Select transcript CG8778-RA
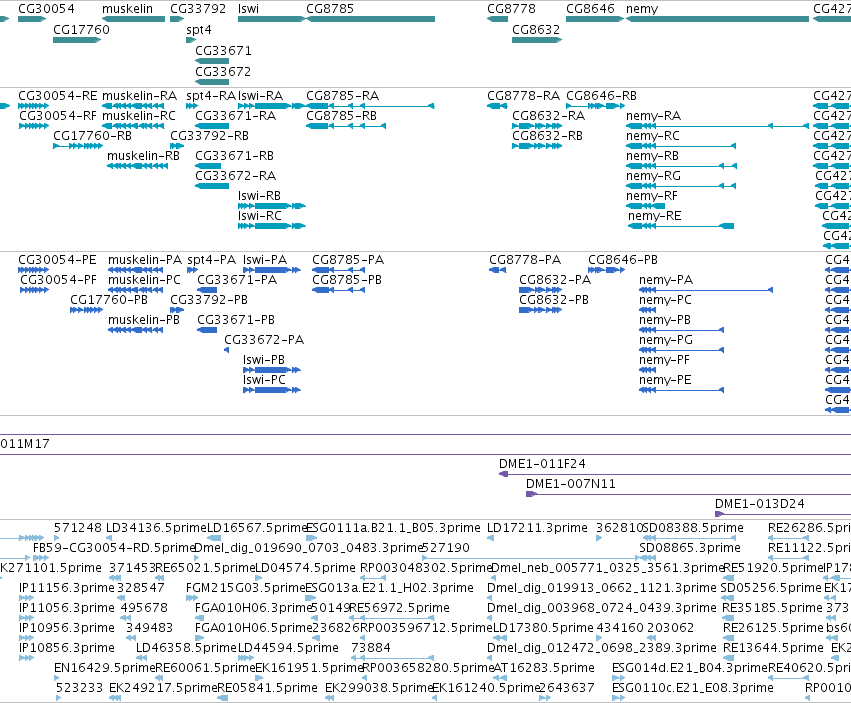Viewport: 851px width, 703px height. coord(523,96)
